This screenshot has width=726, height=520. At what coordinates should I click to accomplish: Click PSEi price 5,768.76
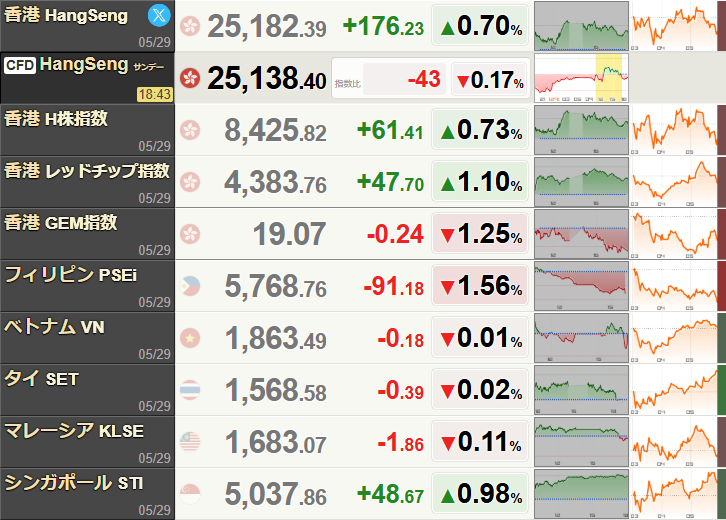tap(275, 286)
